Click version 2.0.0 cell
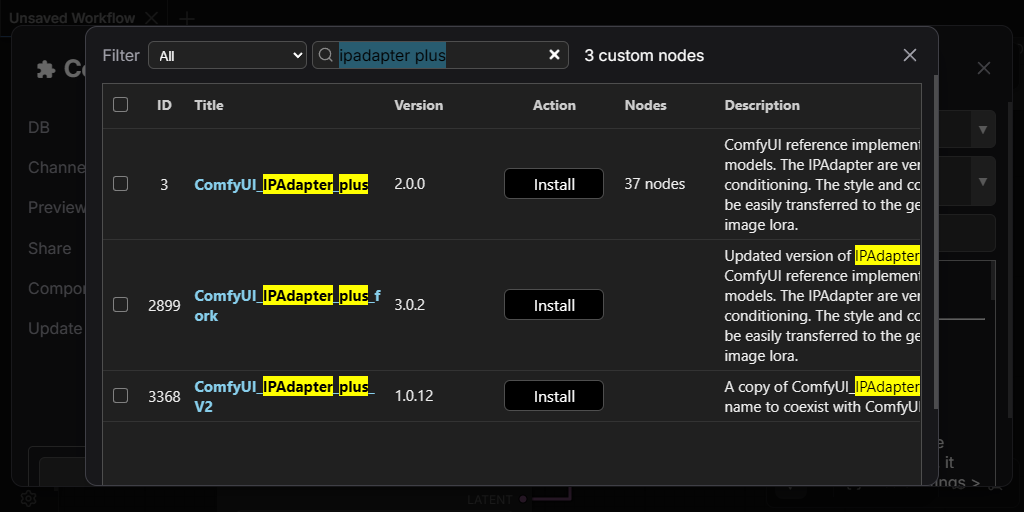1024x512 pixels. point(409,184)
